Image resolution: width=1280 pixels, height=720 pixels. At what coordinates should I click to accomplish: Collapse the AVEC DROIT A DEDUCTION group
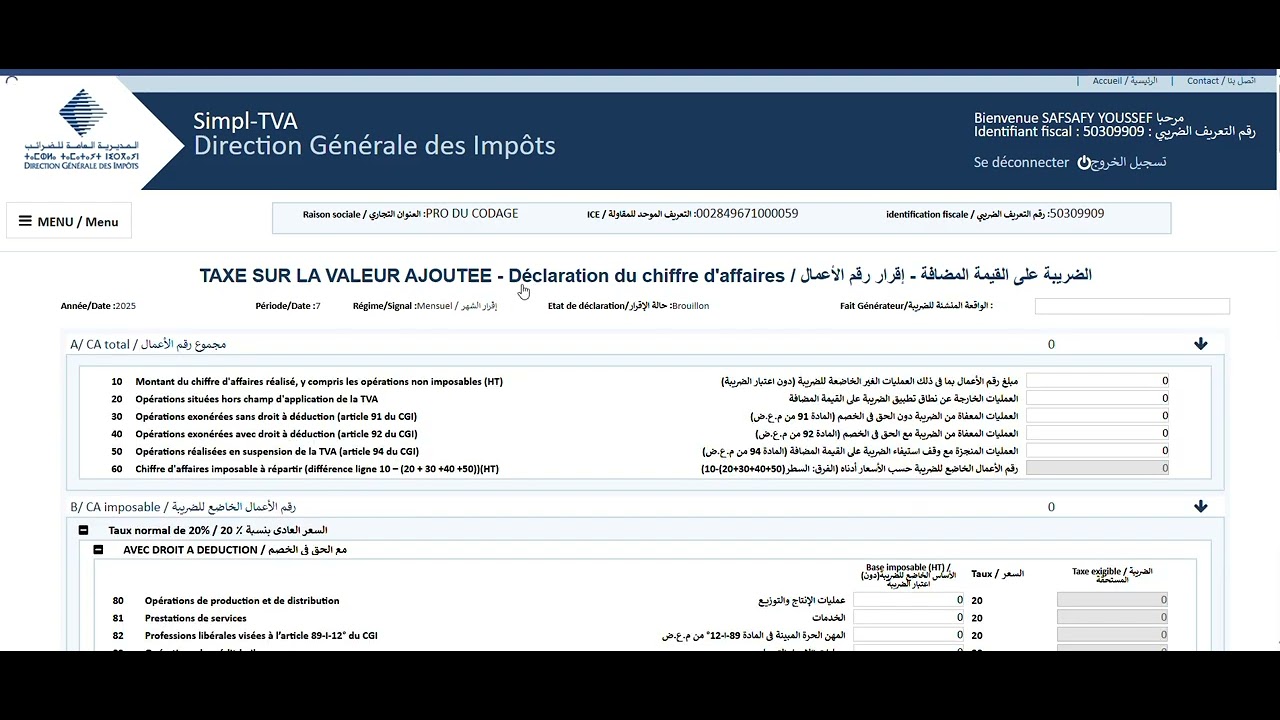(98, 550)
